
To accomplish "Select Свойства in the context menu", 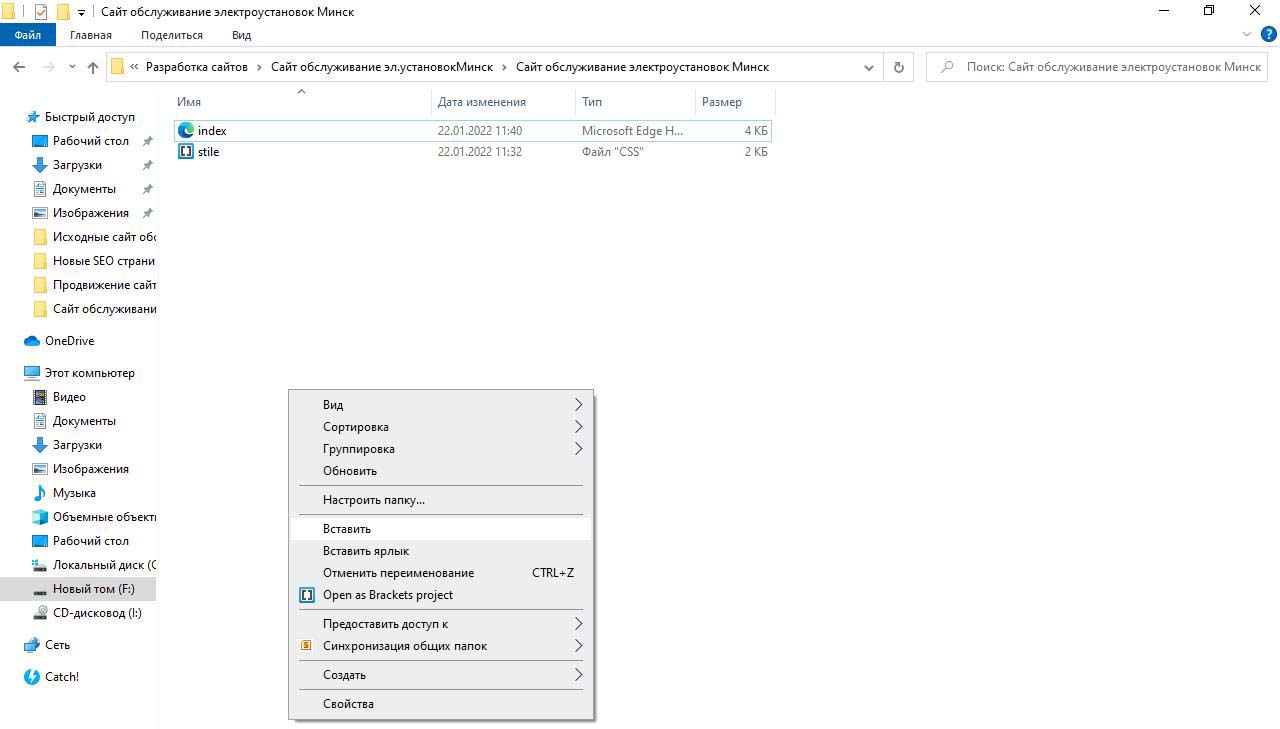I will point(348,704).
